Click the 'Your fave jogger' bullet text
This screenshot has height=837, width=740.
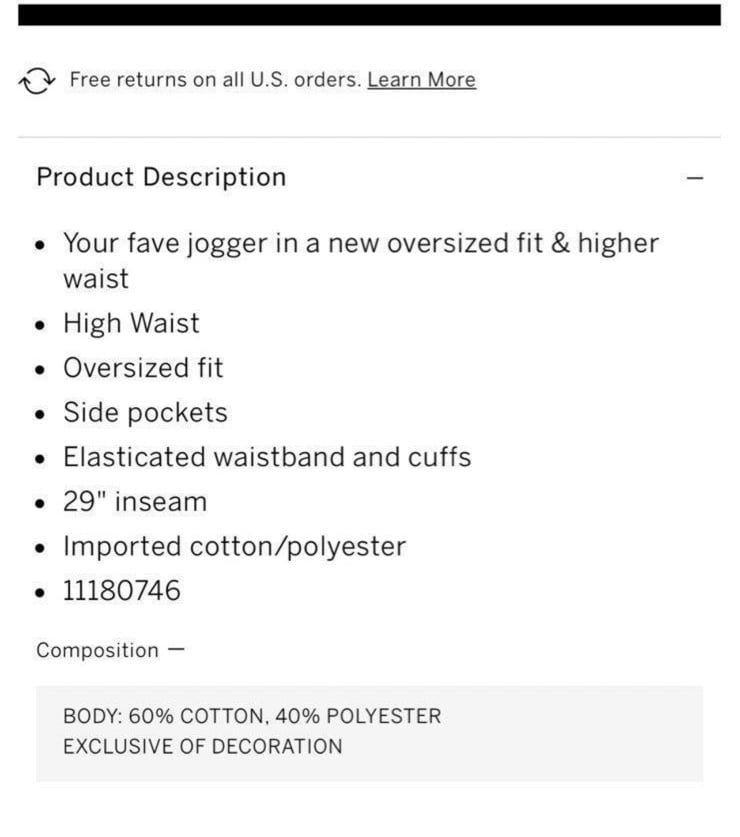pos(361,260)
